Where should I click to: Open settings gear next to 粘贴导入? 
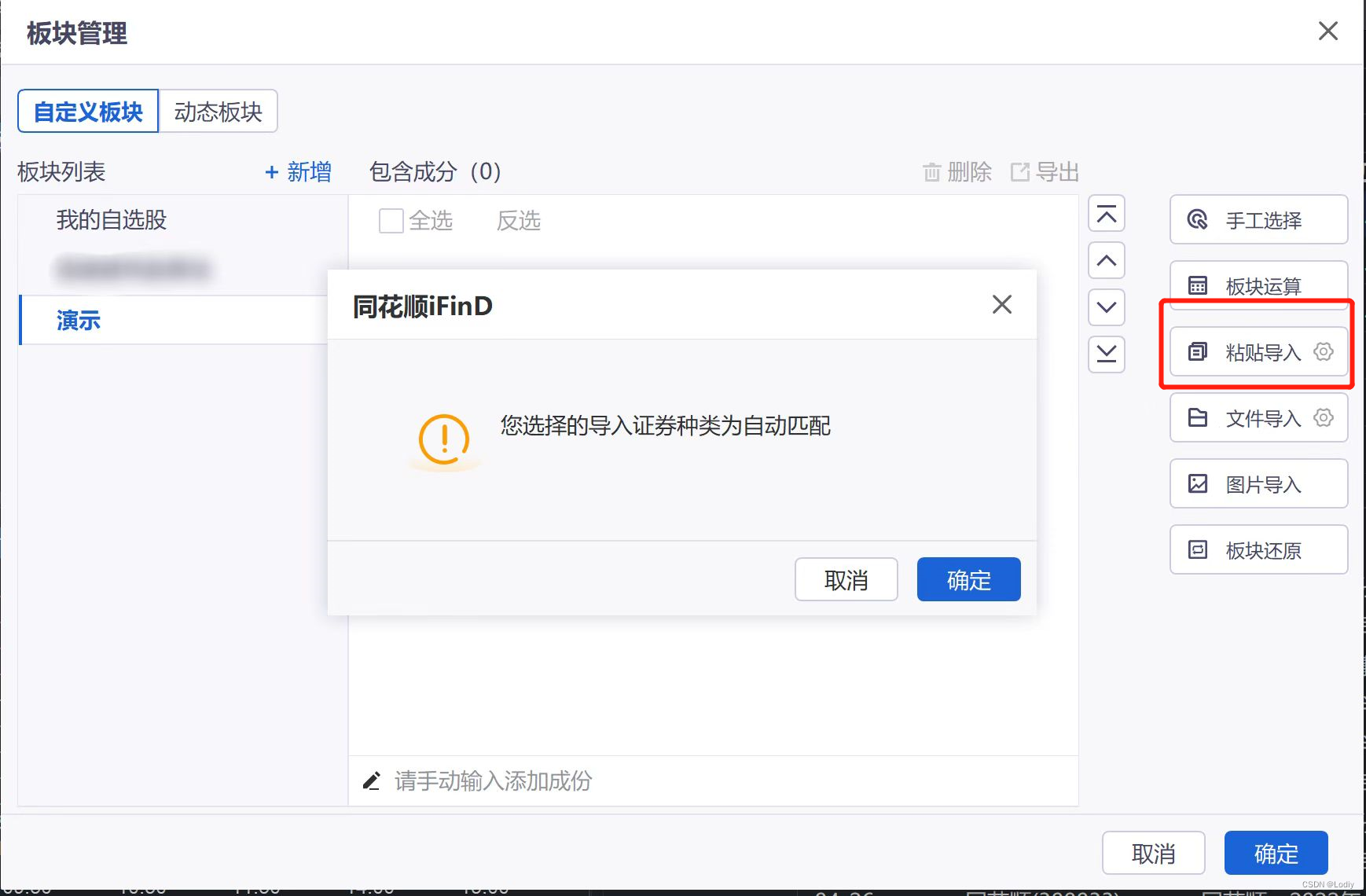(x=1323, y=352)
